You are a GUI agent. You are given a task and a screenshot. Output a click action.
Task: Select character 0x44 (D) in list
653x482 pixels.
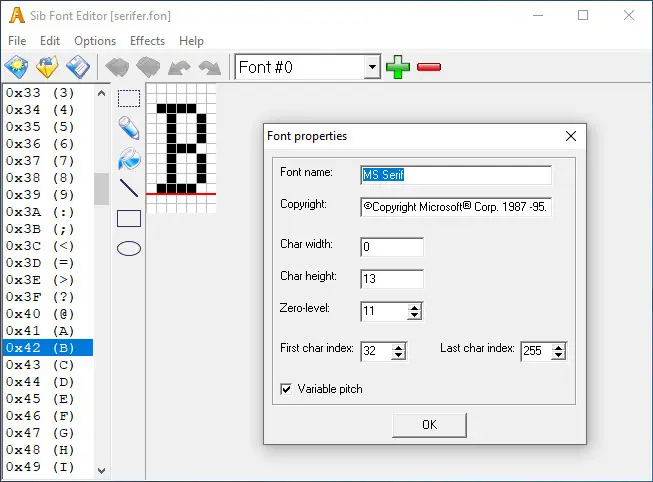(47, 382)
